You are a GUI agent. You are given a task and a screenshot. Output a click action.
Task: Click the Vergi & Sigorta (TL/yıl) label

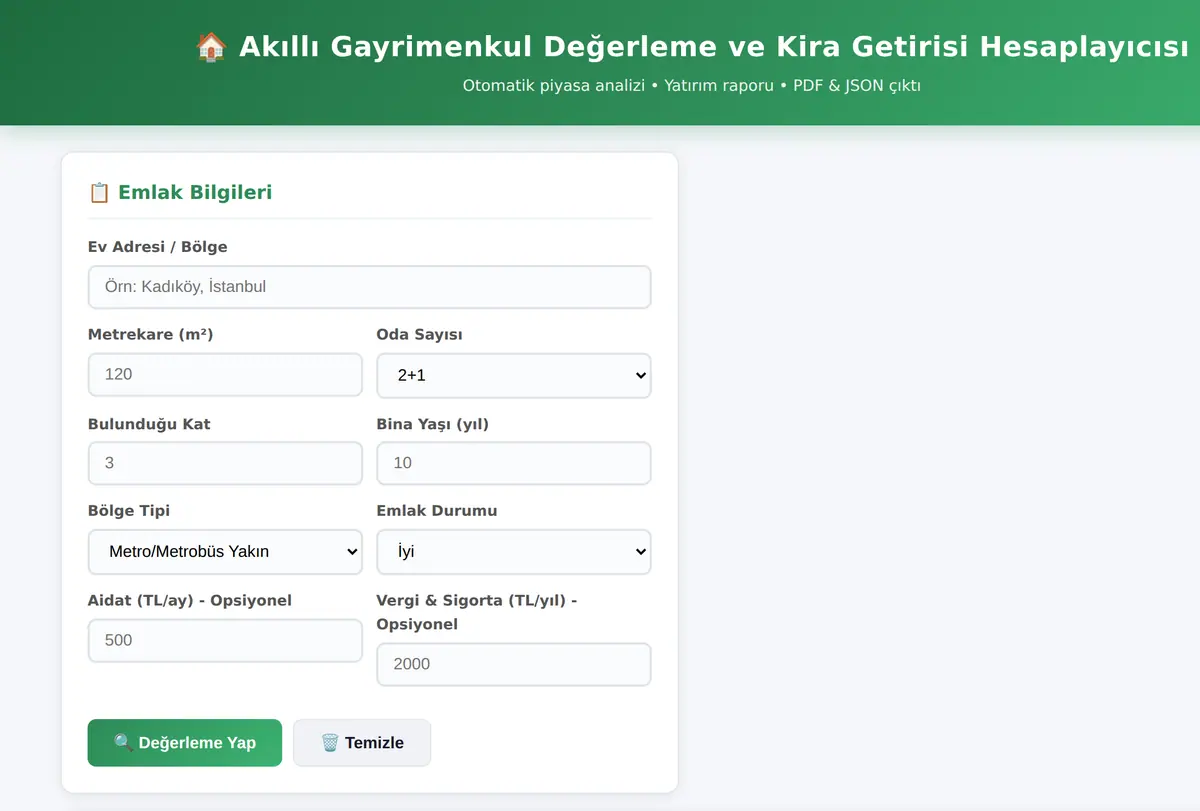pyautogui.click(x=478, y=612)
